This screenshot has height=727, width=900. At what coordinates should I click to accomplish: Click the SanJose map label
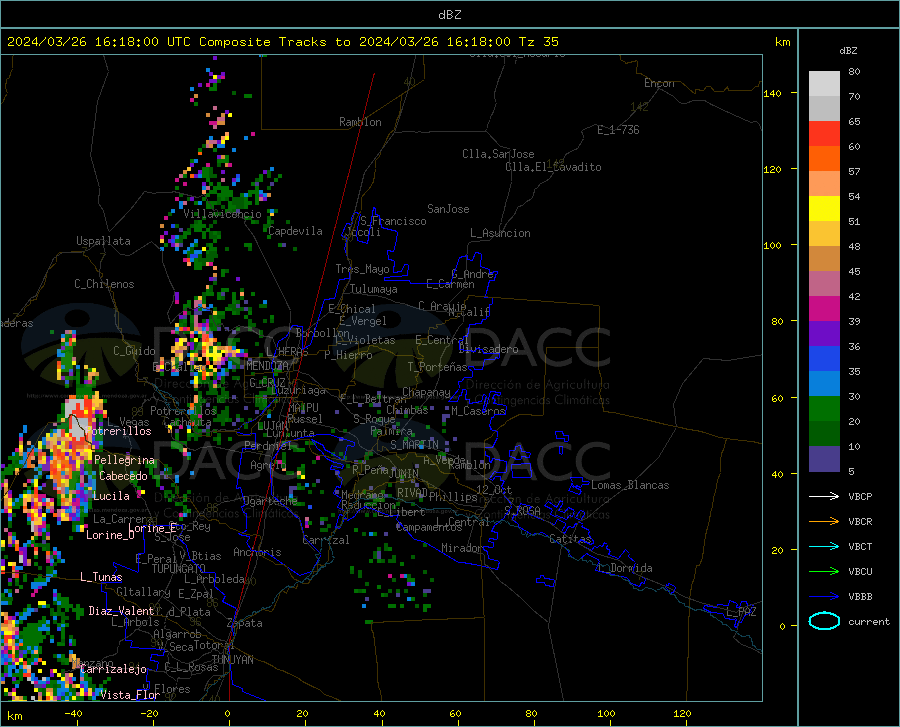click(448, 209)
